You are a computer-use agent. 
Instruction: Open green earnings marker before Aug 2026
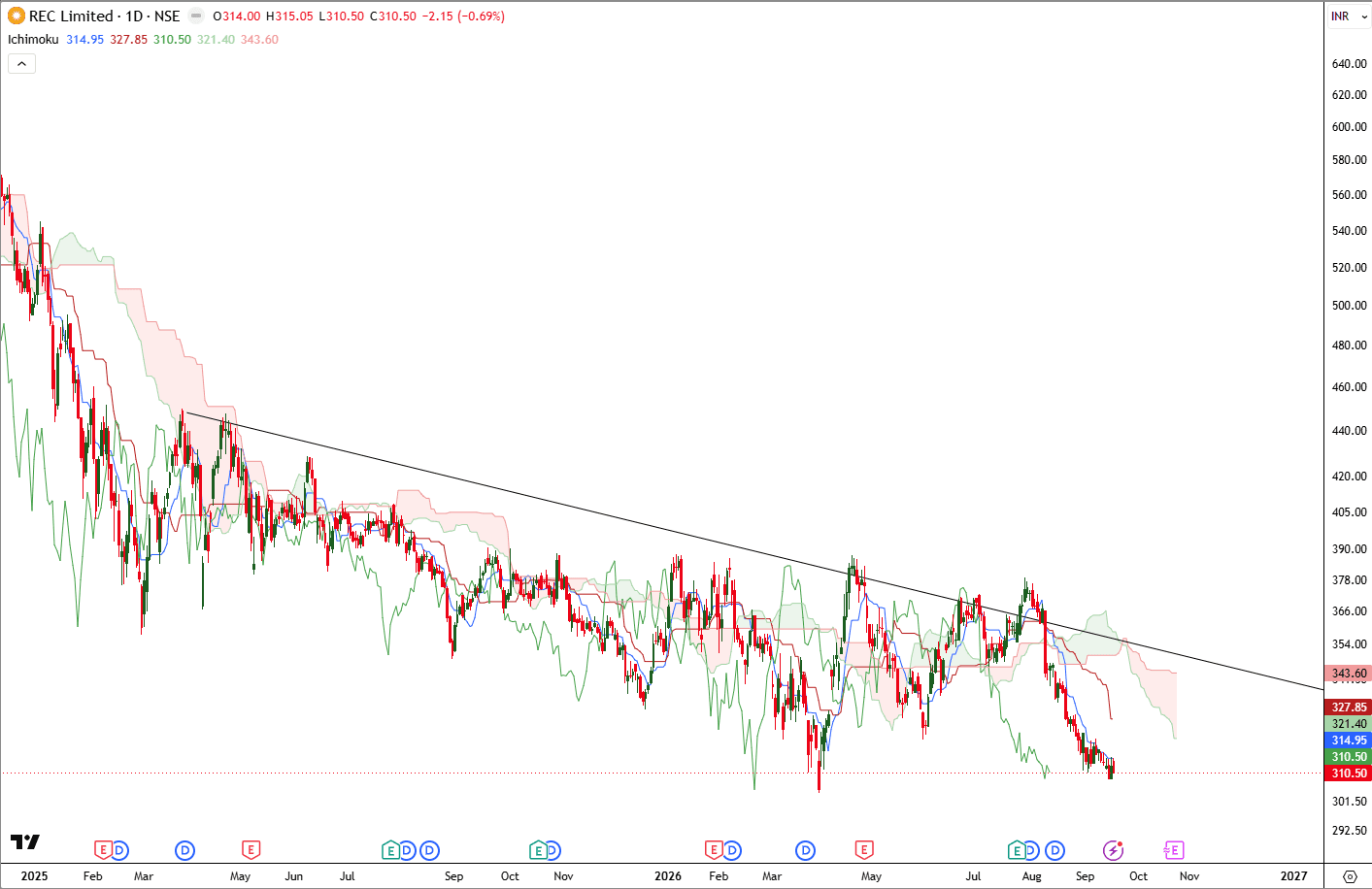tap(1017, 850)
